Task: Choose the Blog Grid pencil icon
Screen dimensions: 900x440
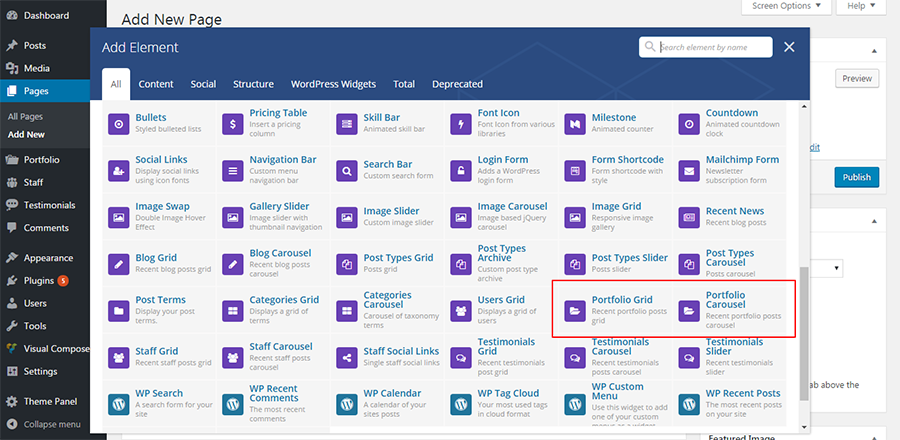Action: tap(119, 264)
